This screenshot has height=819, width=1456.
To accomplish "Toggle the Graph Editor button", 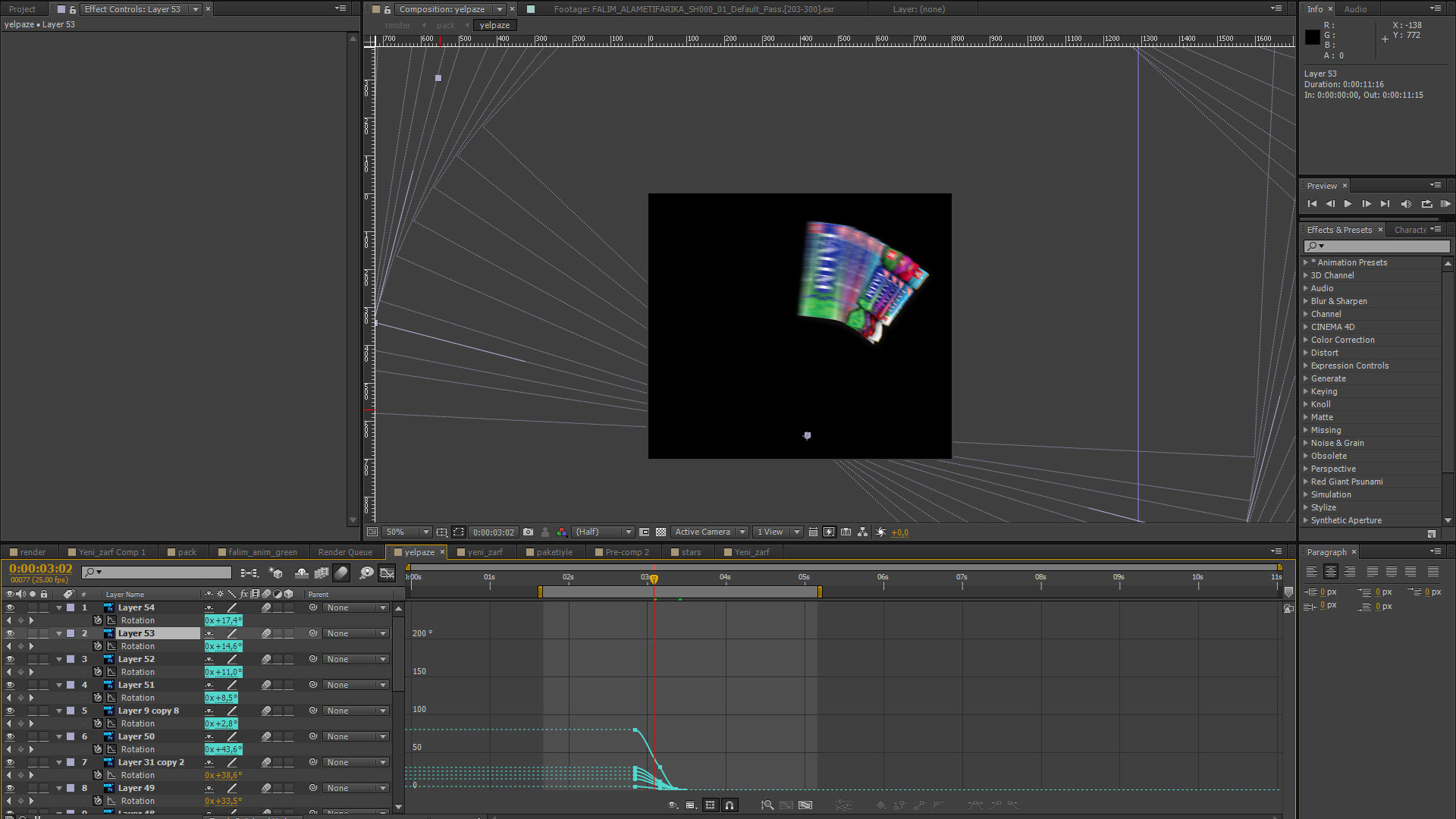I will point(387,573).
